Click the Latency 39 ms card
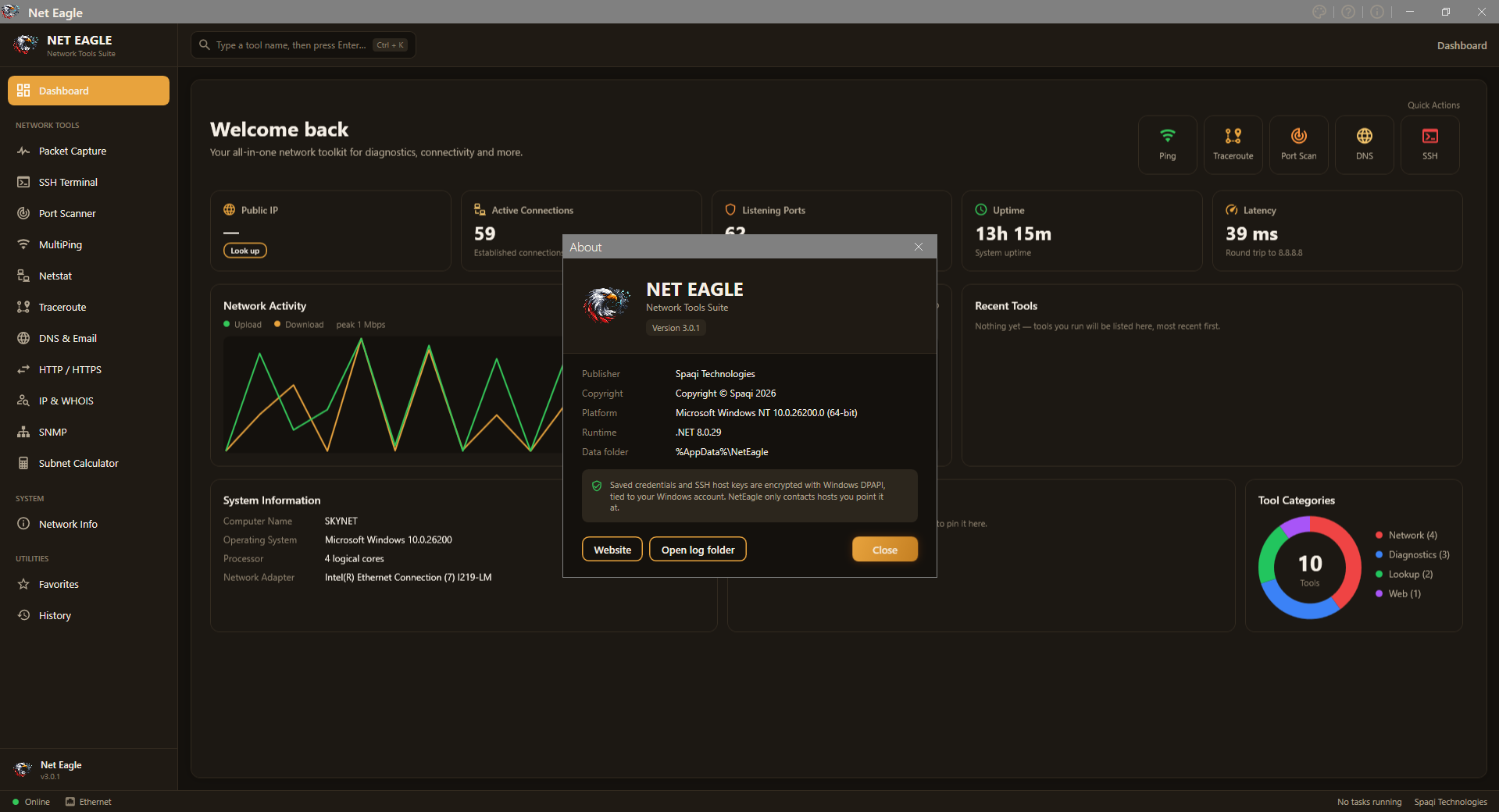1499x812 pixels. 1337,231
